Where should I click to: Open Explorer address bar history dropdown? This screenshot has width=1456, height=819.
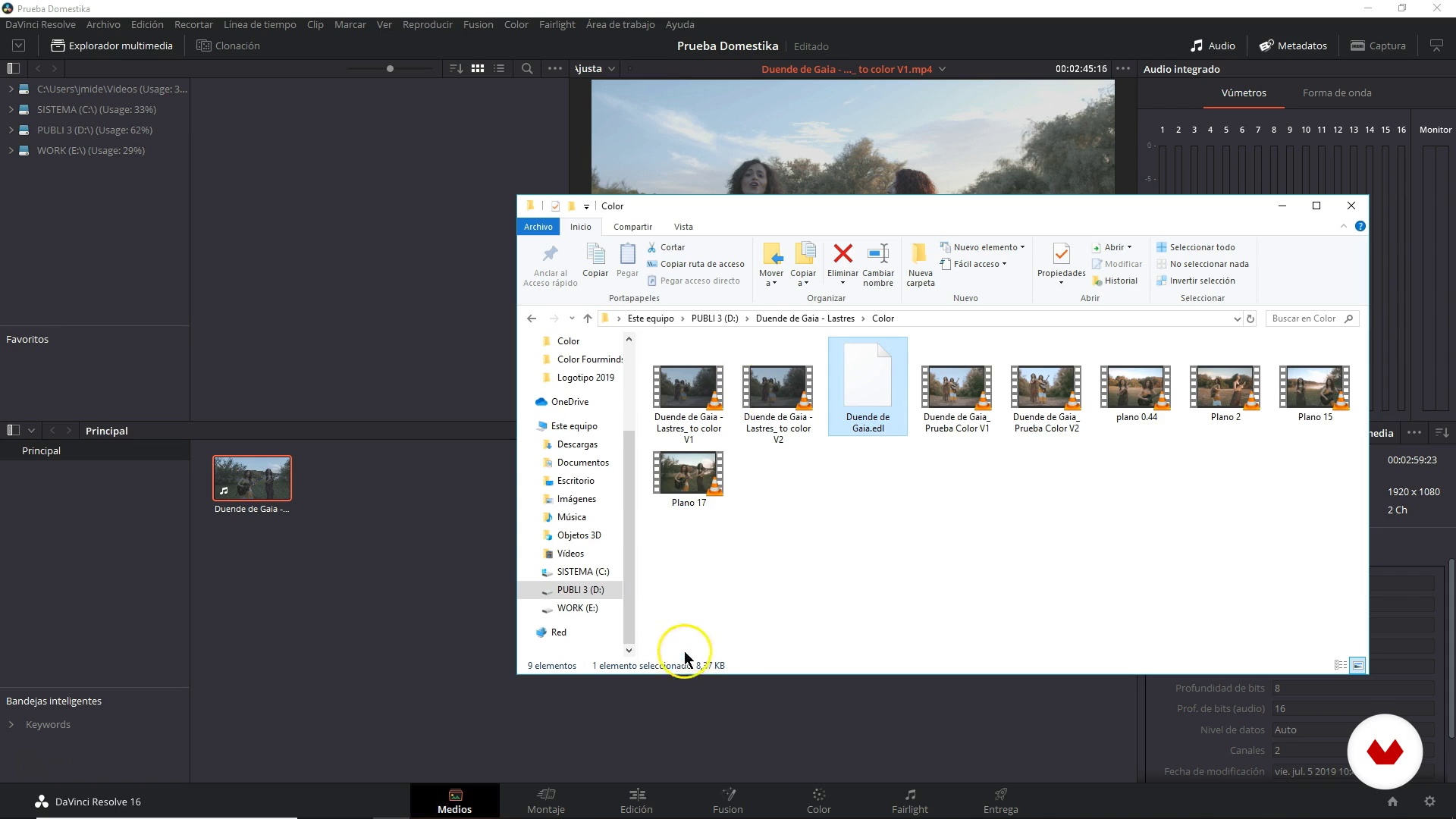point(1237,318)
